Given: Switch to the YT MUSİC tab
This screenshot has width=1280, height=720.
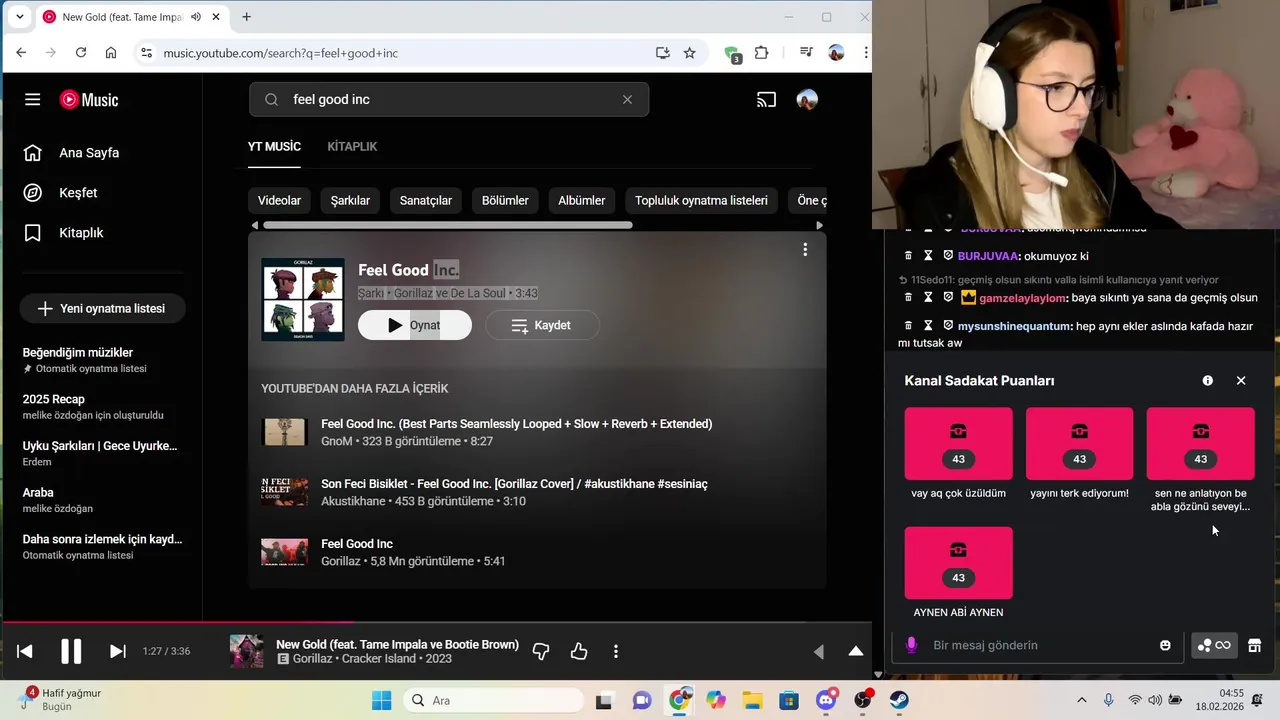Looking at the screenshot, I should [274, 147].
